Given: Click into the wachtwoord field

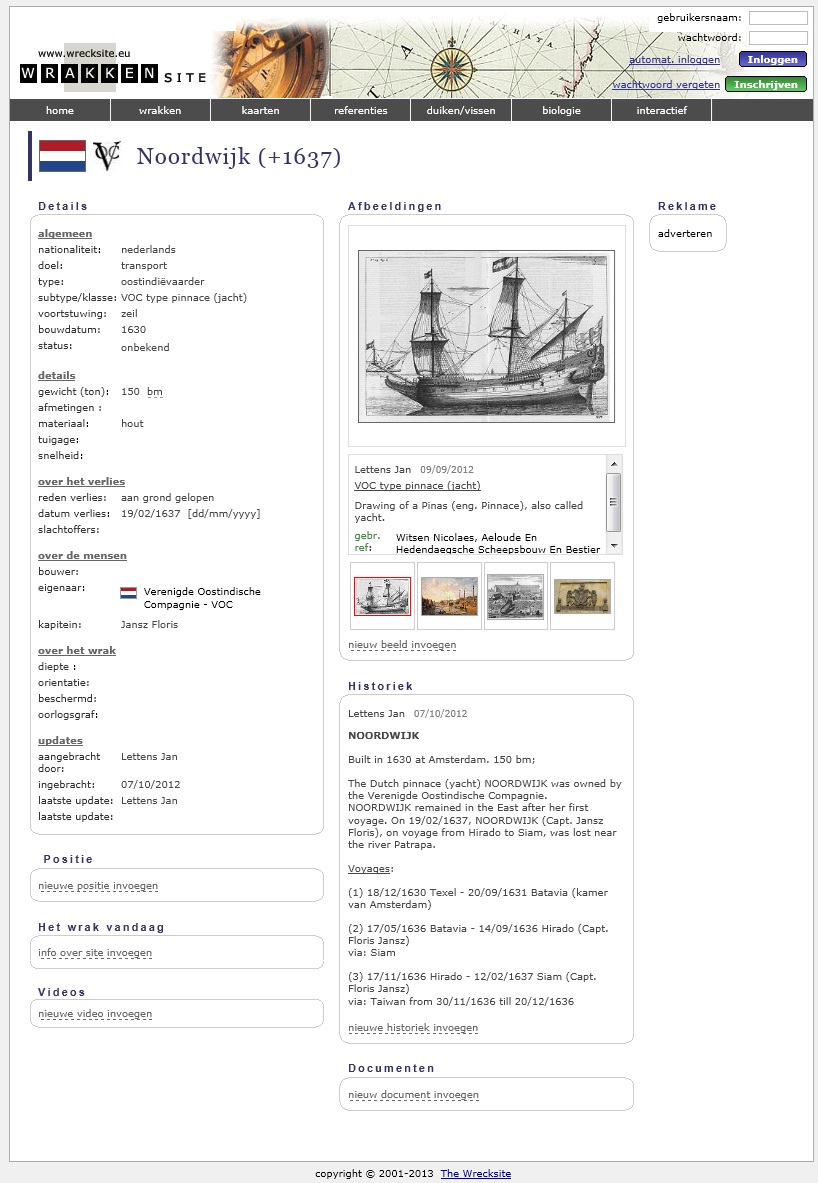Looking at the screenshot, I should 777,38.
